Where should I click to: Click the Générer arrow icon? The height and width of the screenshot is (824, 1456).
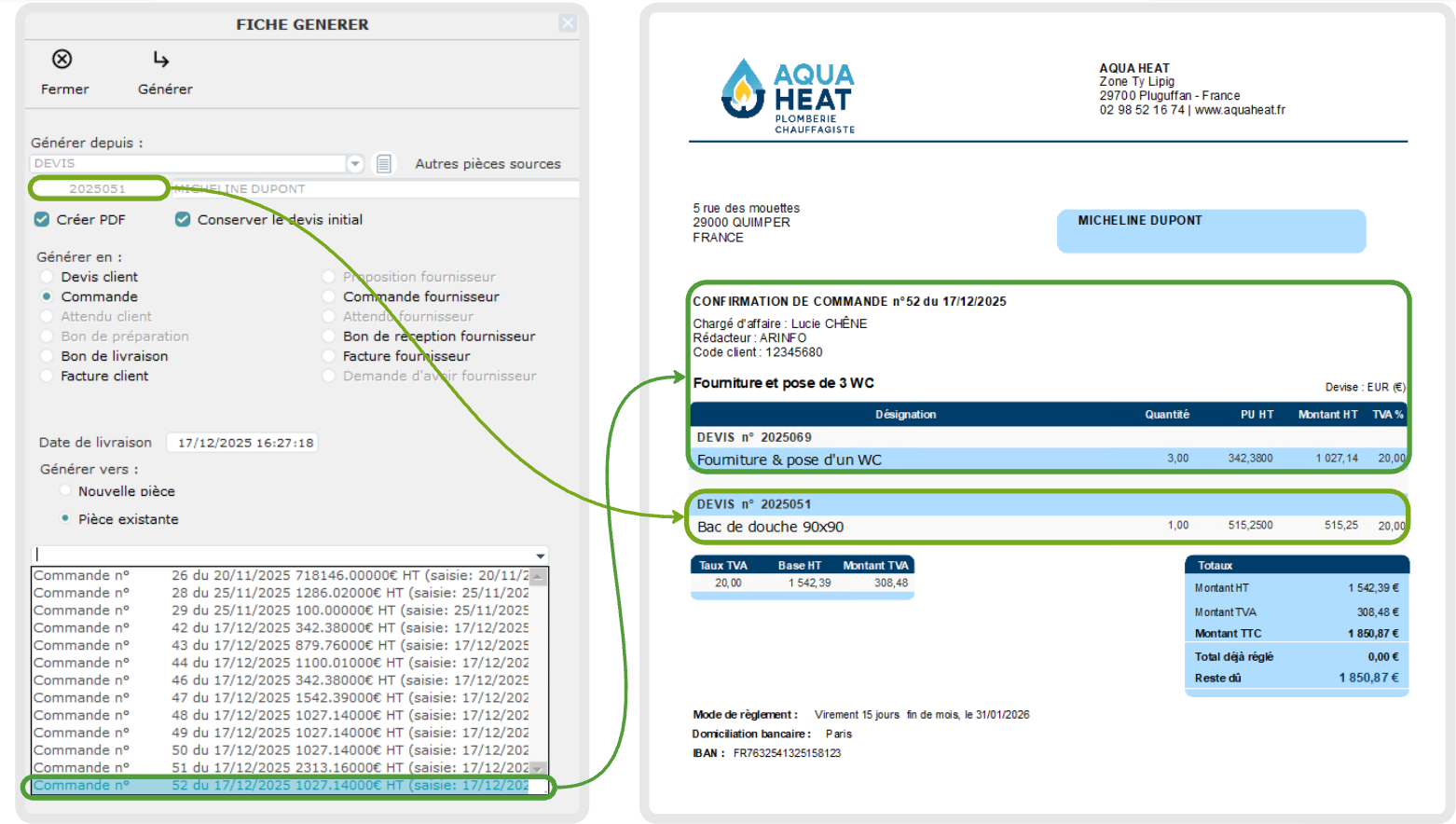[x=161, y=60]
